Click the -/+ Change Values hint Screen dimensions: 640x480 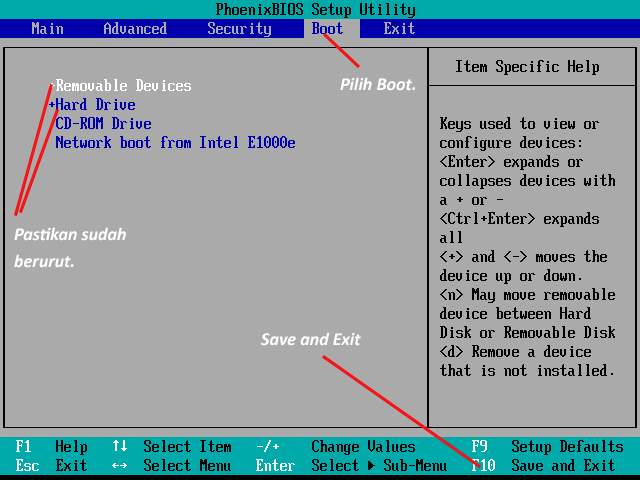(335, 447)
